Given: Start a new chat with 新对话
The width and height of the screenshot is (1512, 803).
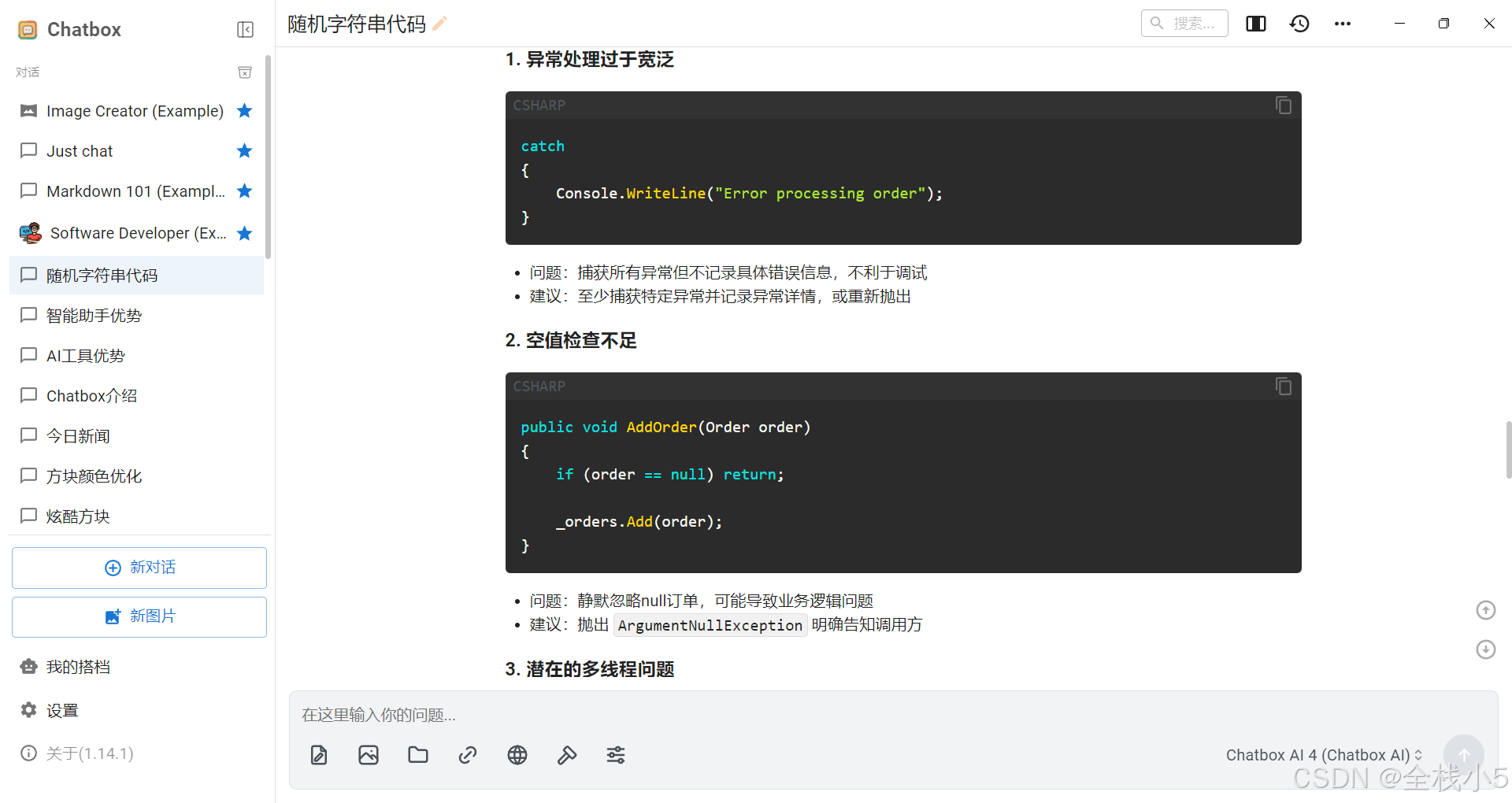Looking at the screenshot, I should [x=139, y=568].
